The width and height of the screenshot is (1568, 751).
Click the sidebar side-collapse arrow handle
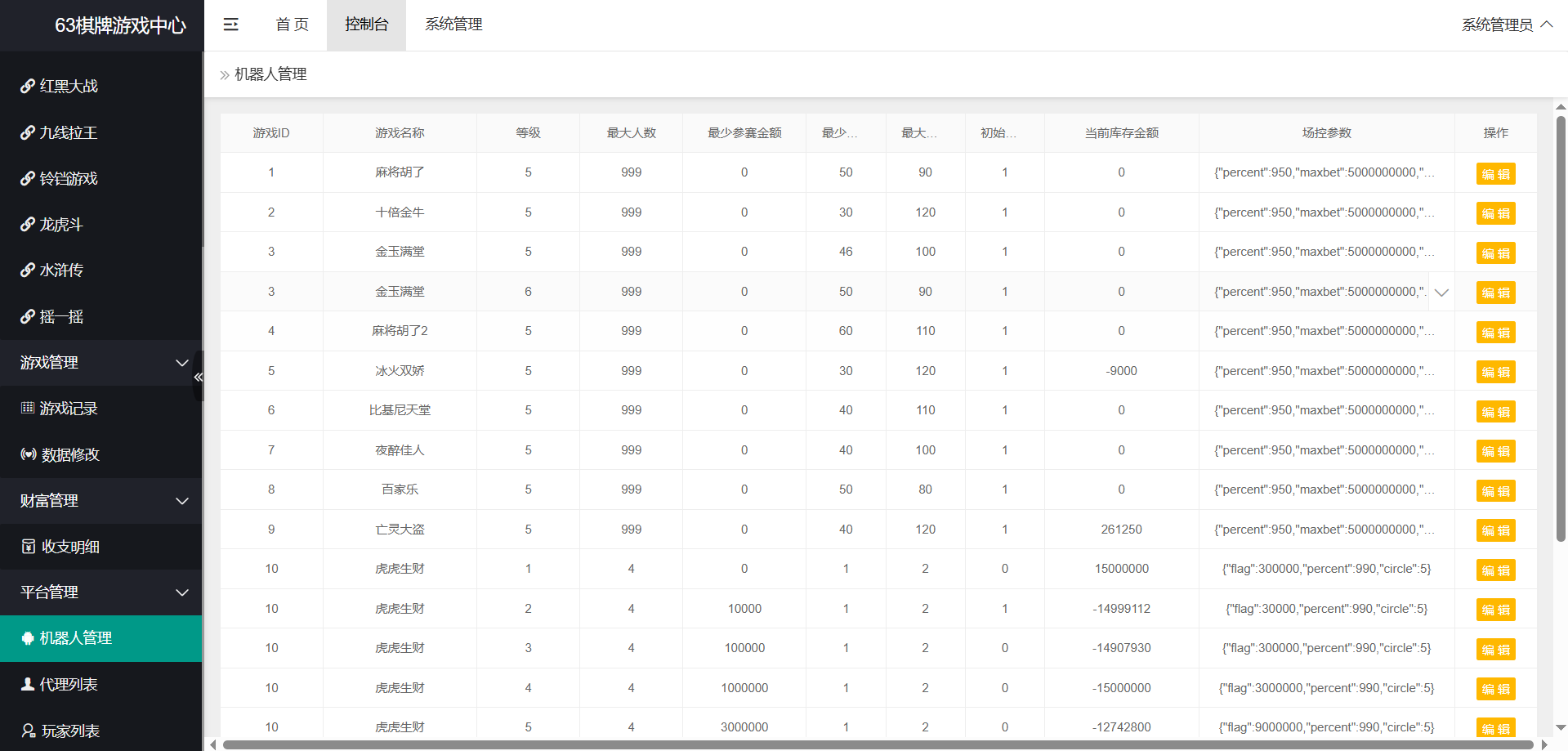tap(198, 377)
